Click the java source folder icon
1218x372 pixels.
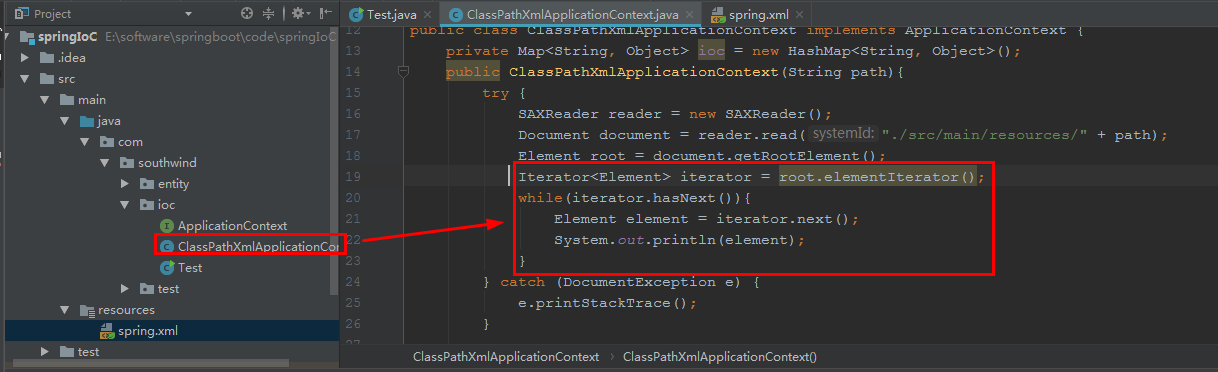point(87,121)
